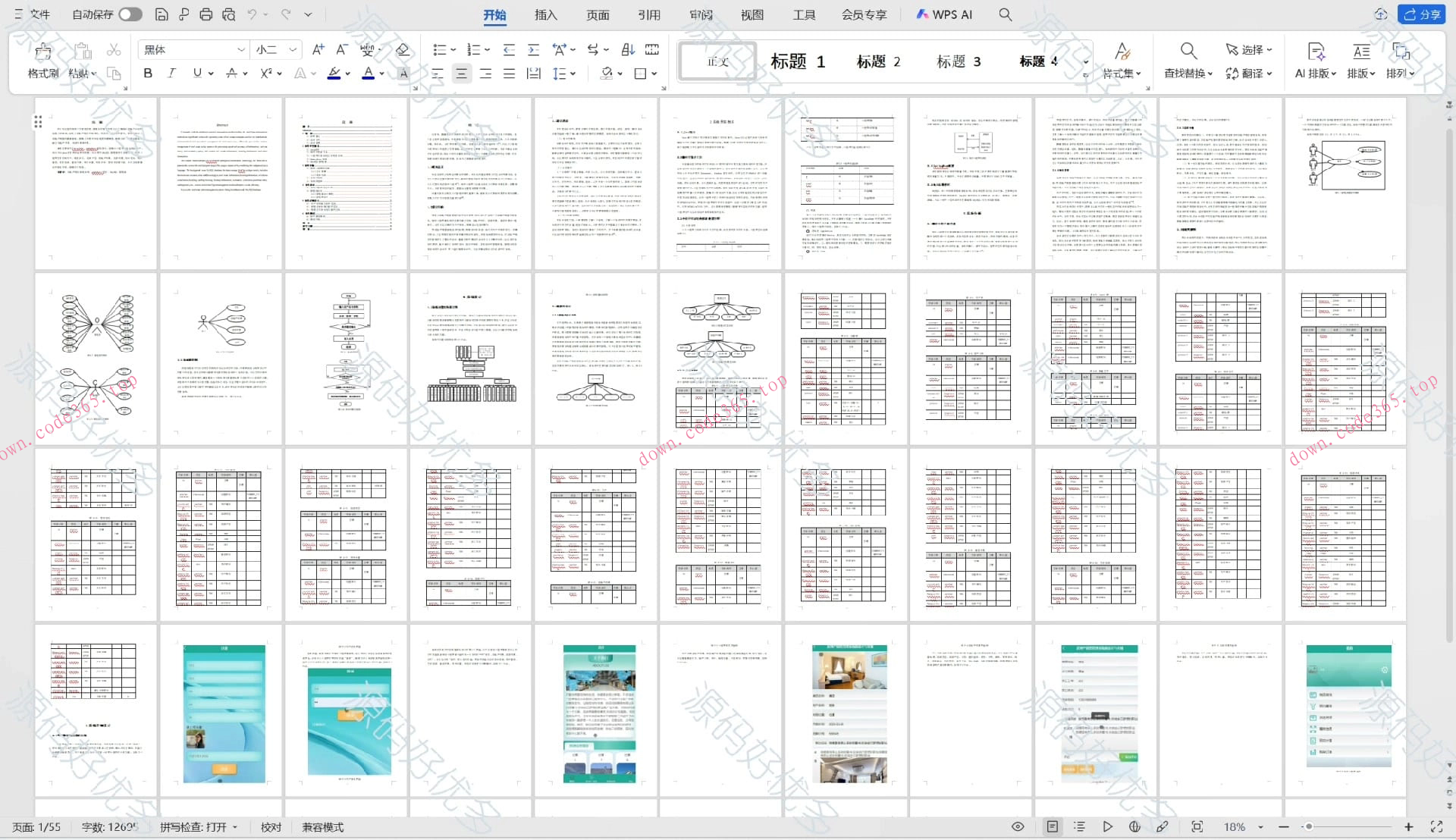The image size is (1456, 840).
Task: Click the blue Share button
Action: 1422,14
